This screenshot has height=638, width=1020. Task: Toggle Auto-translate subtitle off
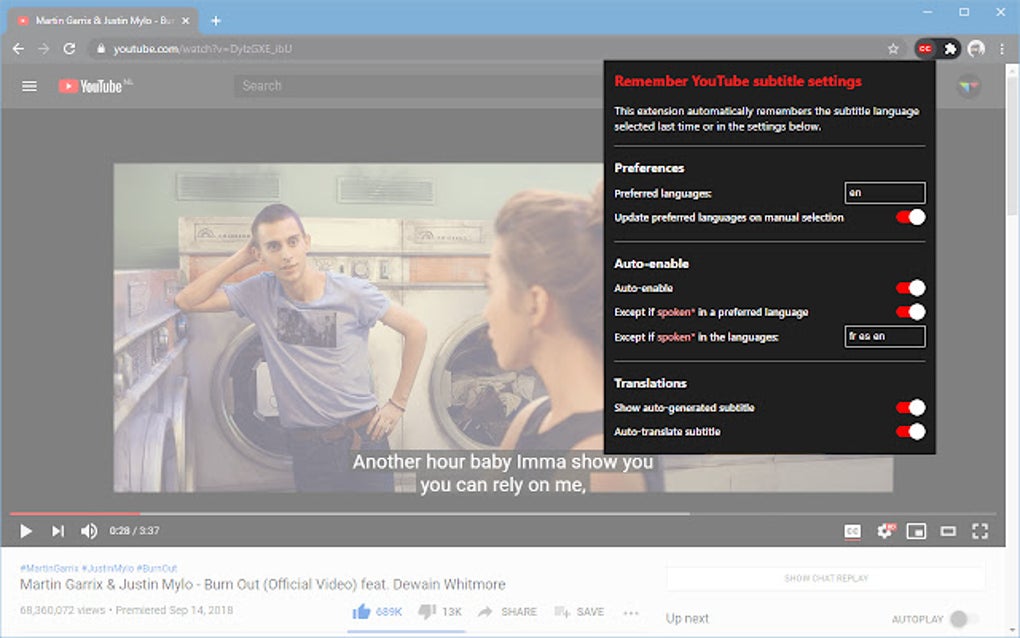pos(911,431)
